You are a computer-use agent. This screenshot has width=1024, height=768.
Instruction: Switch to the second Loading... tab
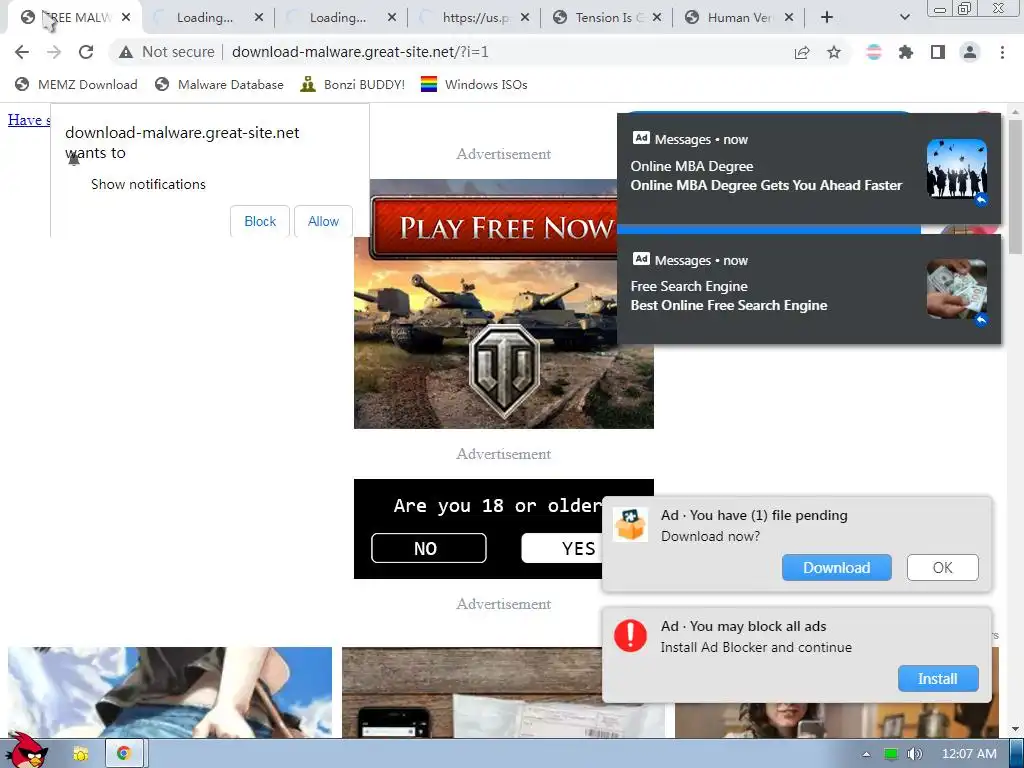click(338, 18)
